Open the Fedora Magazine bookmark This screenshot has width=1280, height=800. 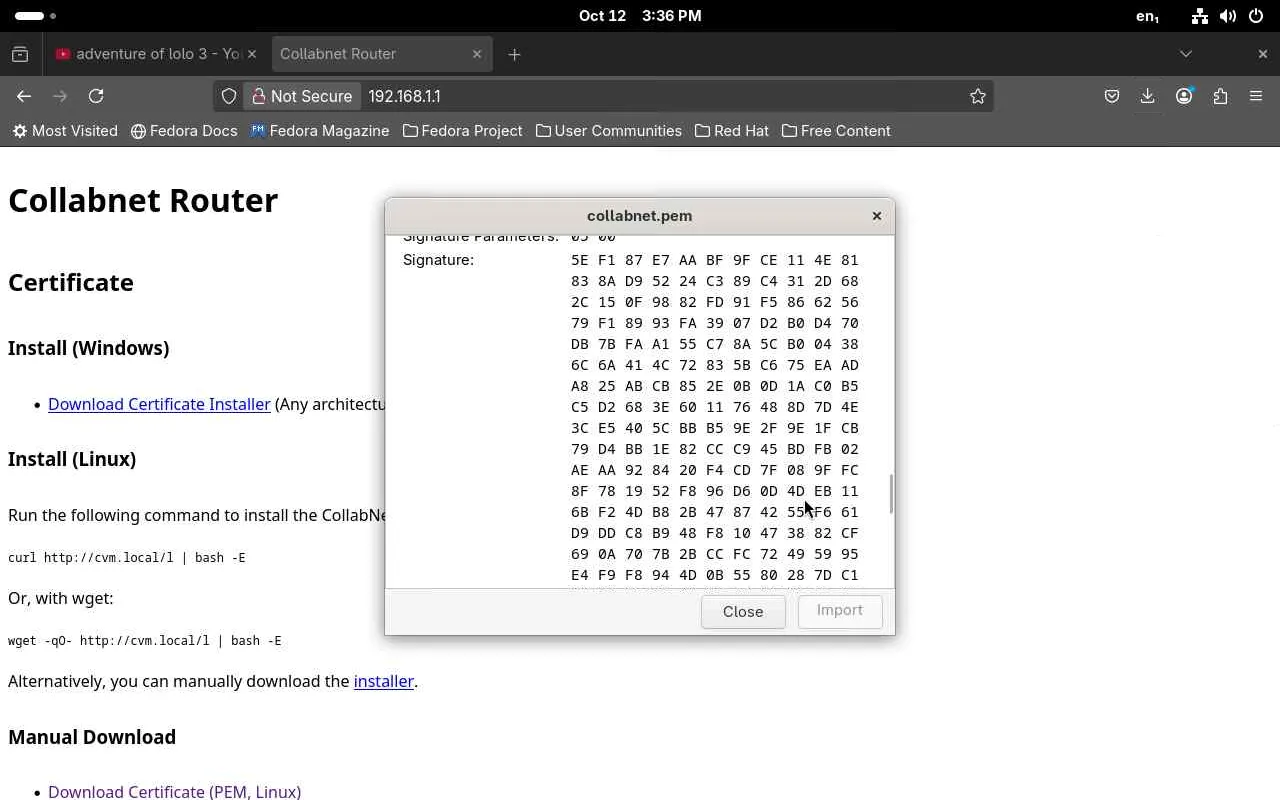(x=319, y=131)
